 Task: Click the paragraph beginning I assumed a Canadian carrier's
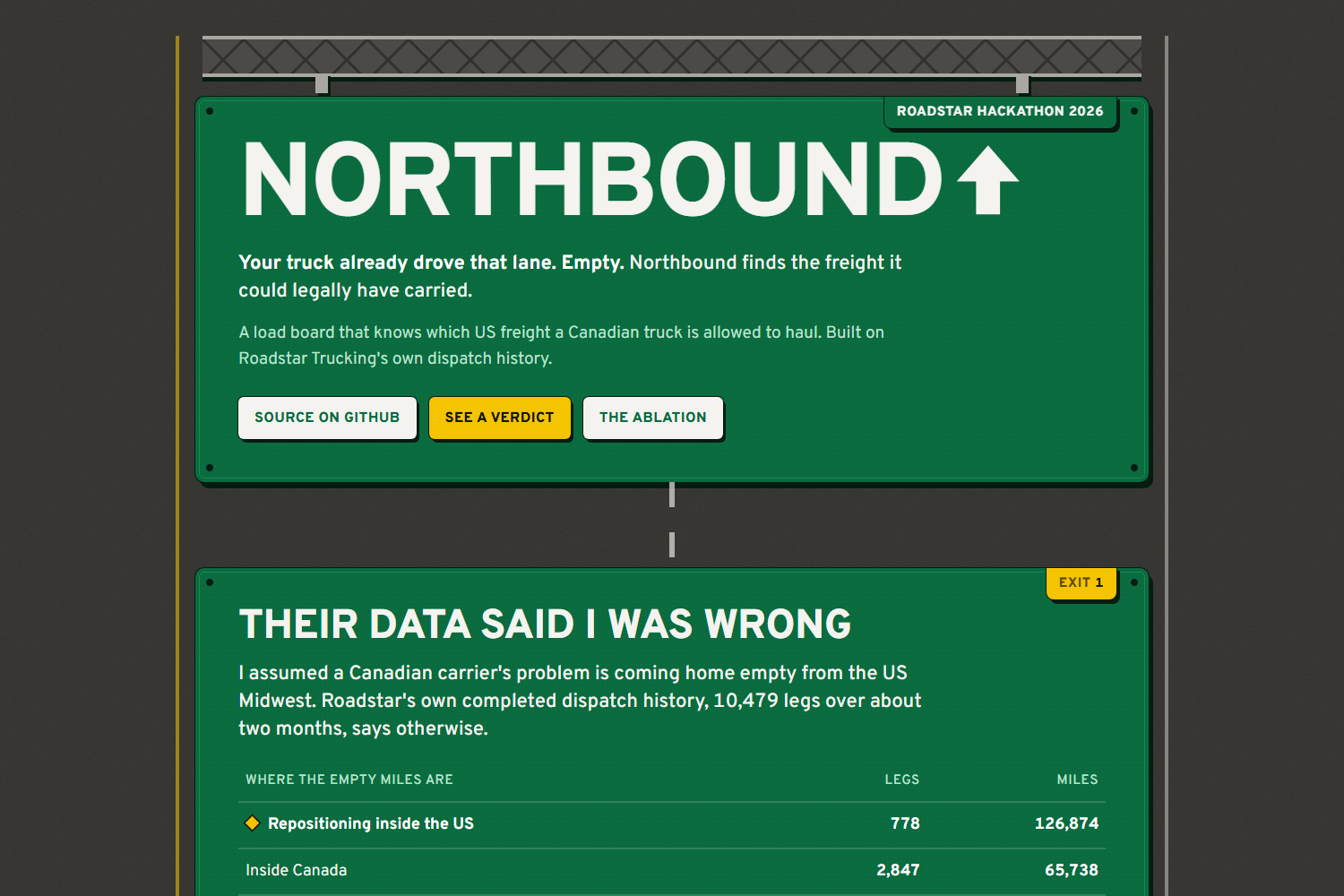[580, 701]
